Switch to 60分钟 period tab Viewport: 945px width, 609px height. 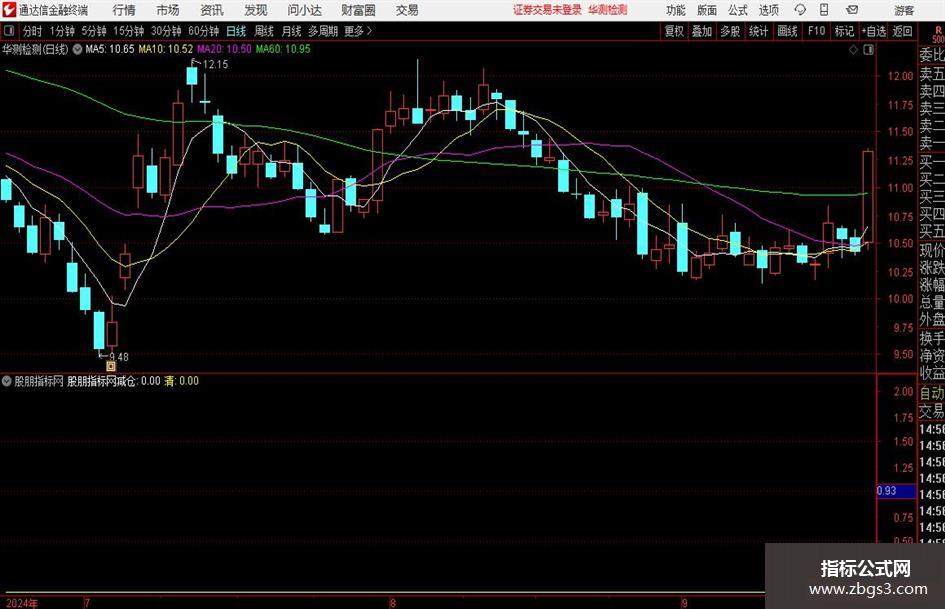203,31
